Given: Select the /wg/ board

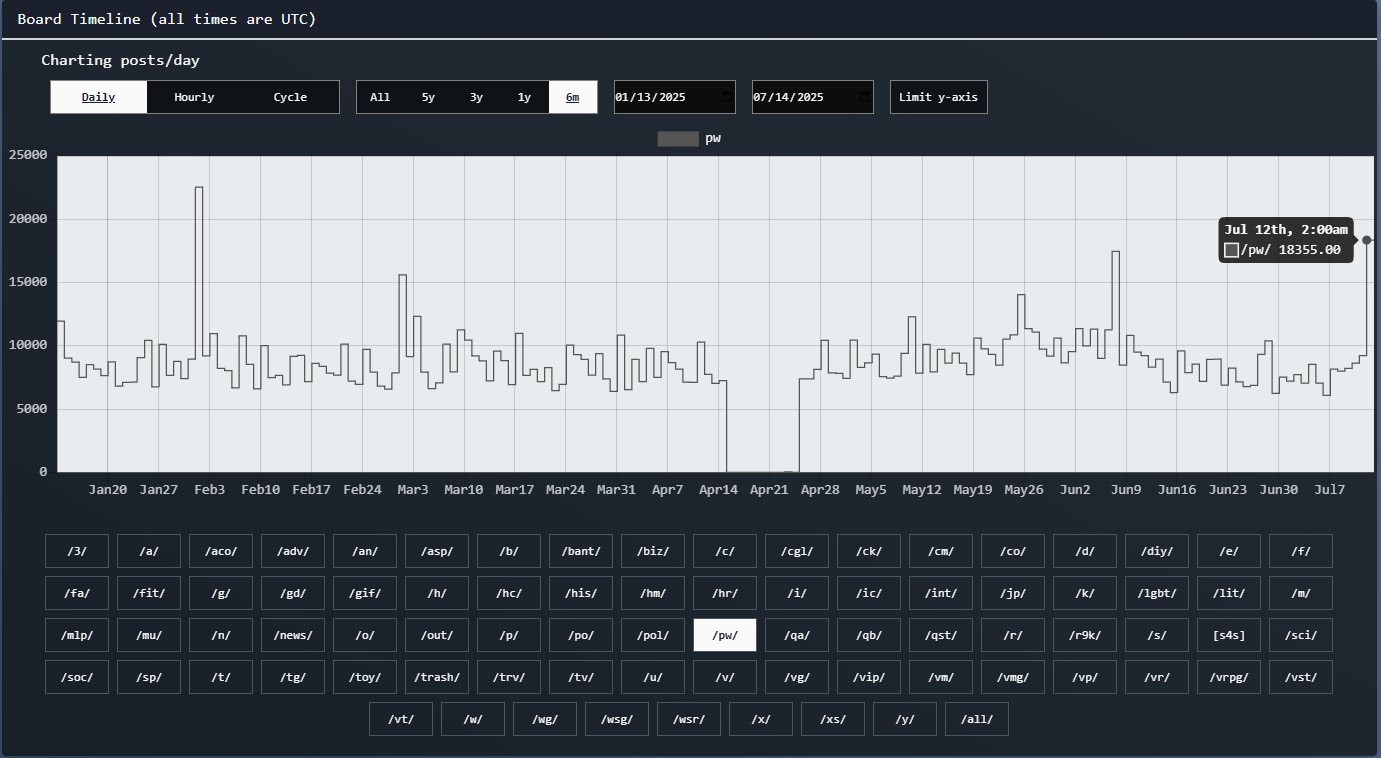Looking at the screenshot, I should (x=545, y=719).
